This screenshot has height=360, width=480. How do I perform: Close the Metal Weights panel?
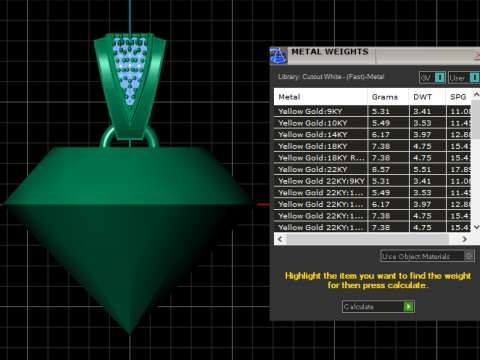477,55
